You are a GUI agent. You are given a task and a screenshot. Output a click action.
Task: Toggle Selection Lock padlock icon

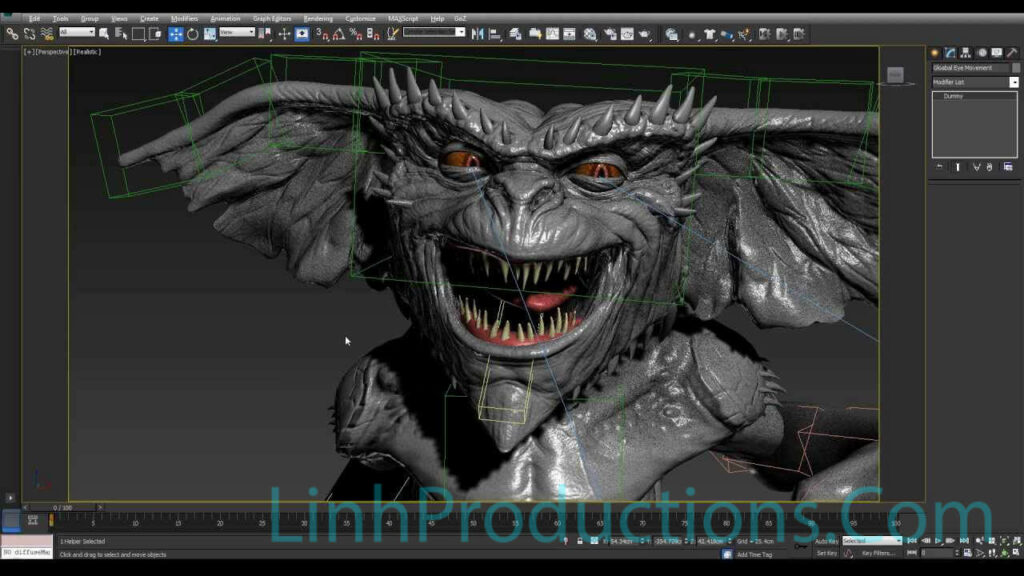click(579, 541)
